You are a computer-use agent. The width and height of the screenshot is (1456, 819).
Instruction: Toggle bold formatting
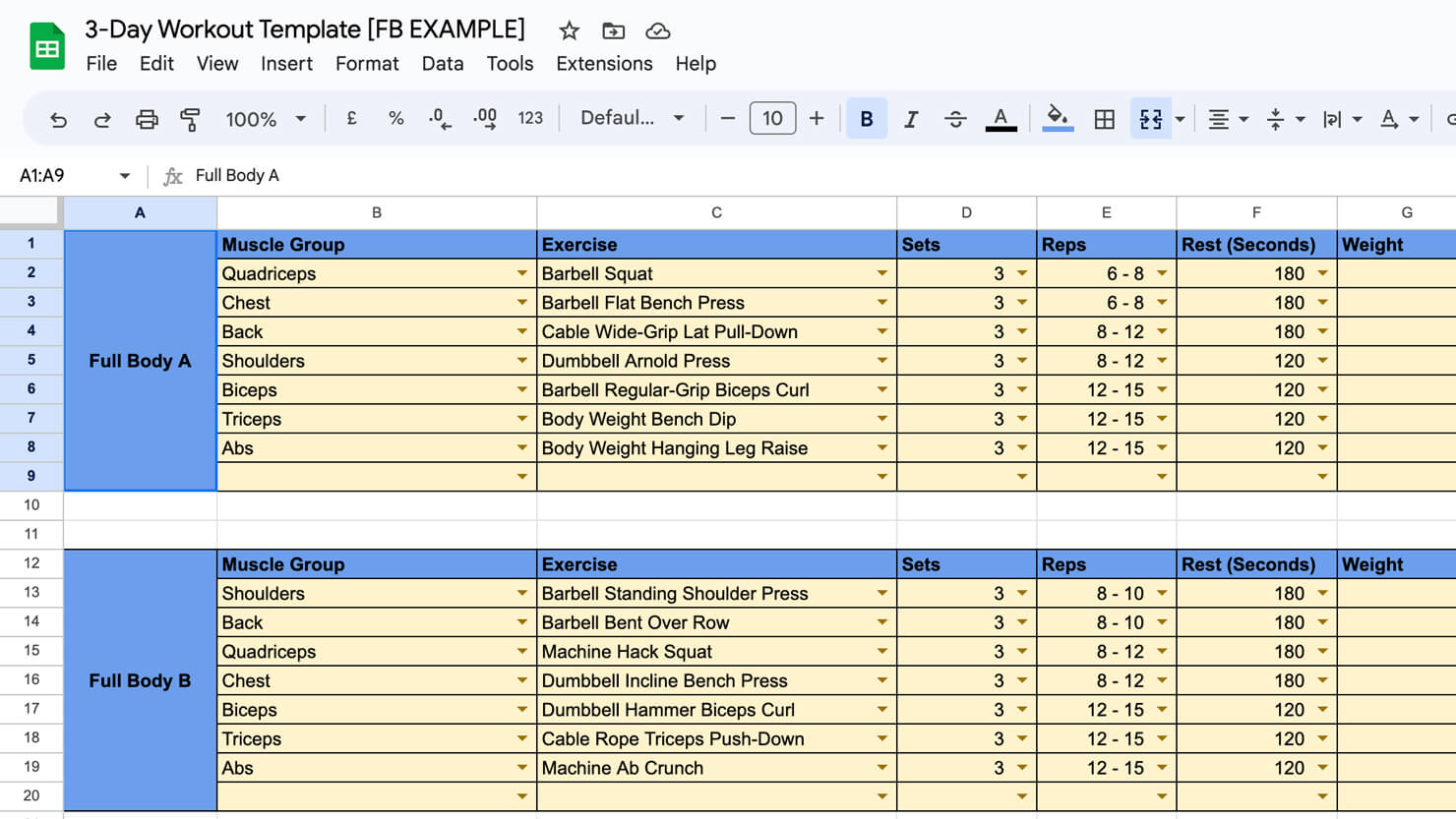[x=867, y=119]
